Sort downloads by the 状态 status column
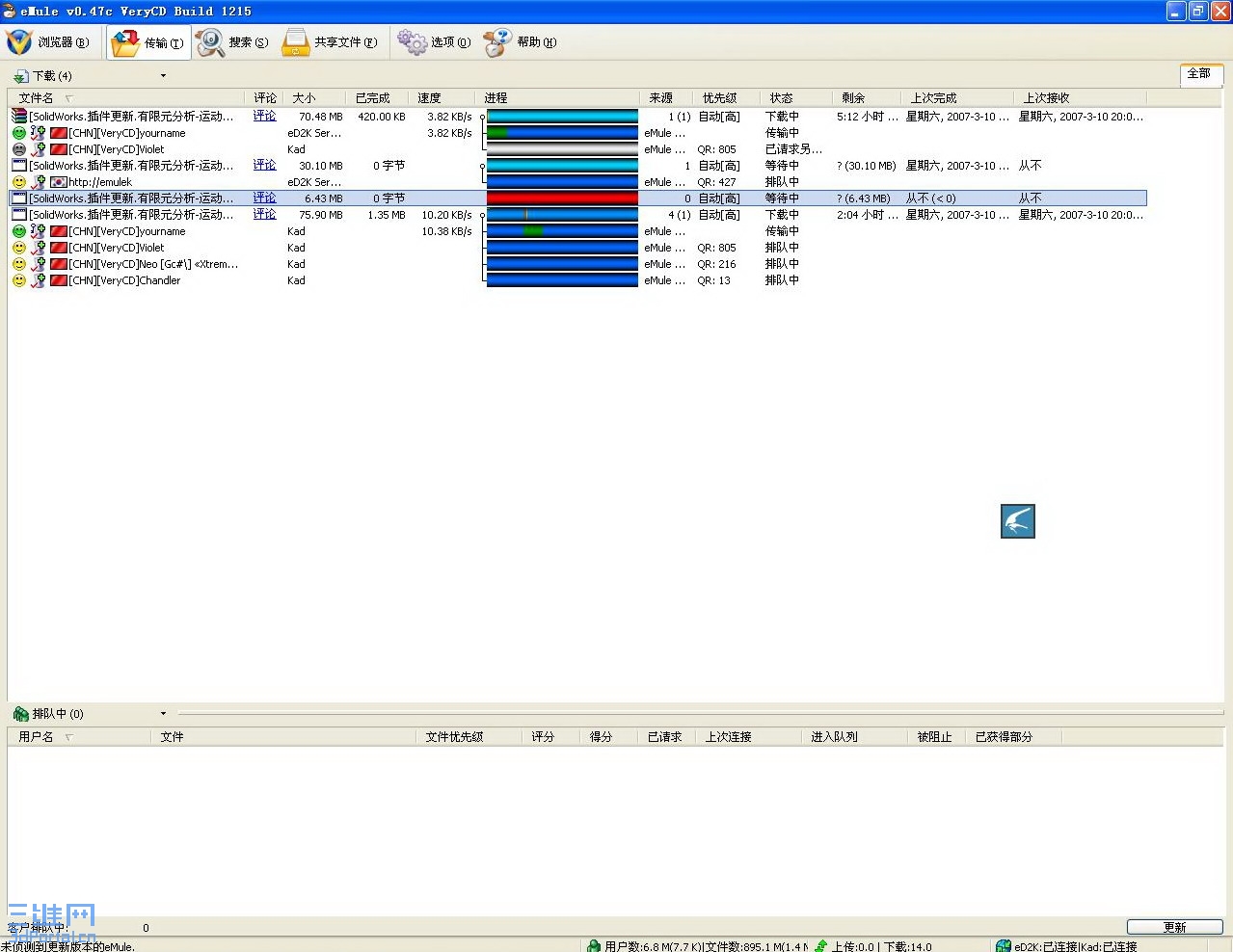This screenshot has height=952, width=1233. pyautogui.click(x=796, y=98)
